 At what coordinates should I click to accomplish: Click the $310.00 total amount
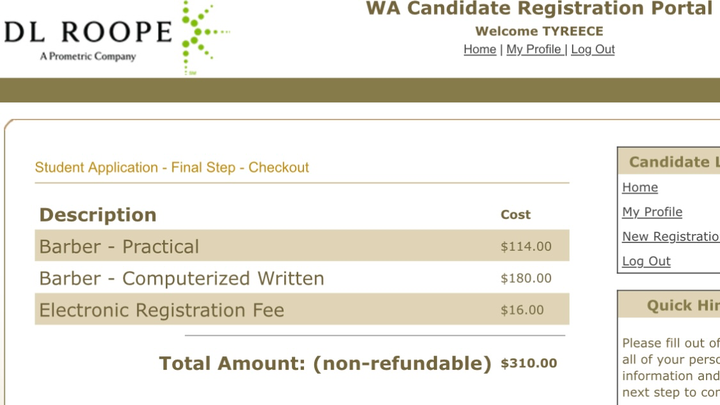(529, 363)
